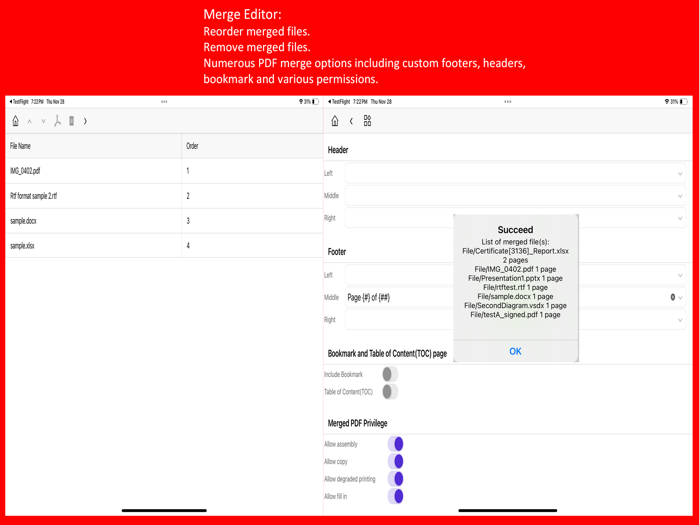Image resolution: width=700 pixels, height=525 pixels.
Task: Expand the Header Right dropdown
Action: 680,218
